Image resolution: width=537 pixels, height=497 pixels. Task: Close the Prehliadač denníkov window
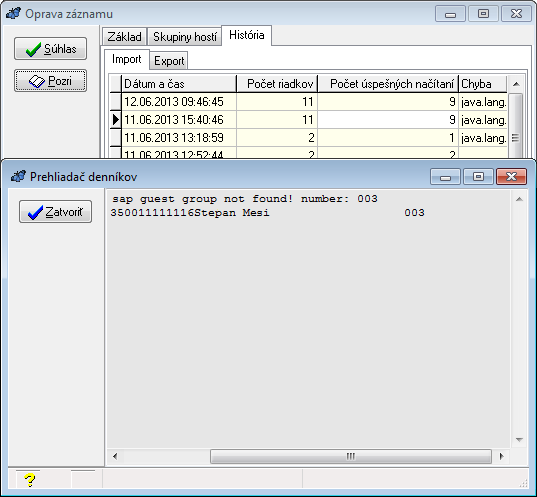click(x=511, y=176)
